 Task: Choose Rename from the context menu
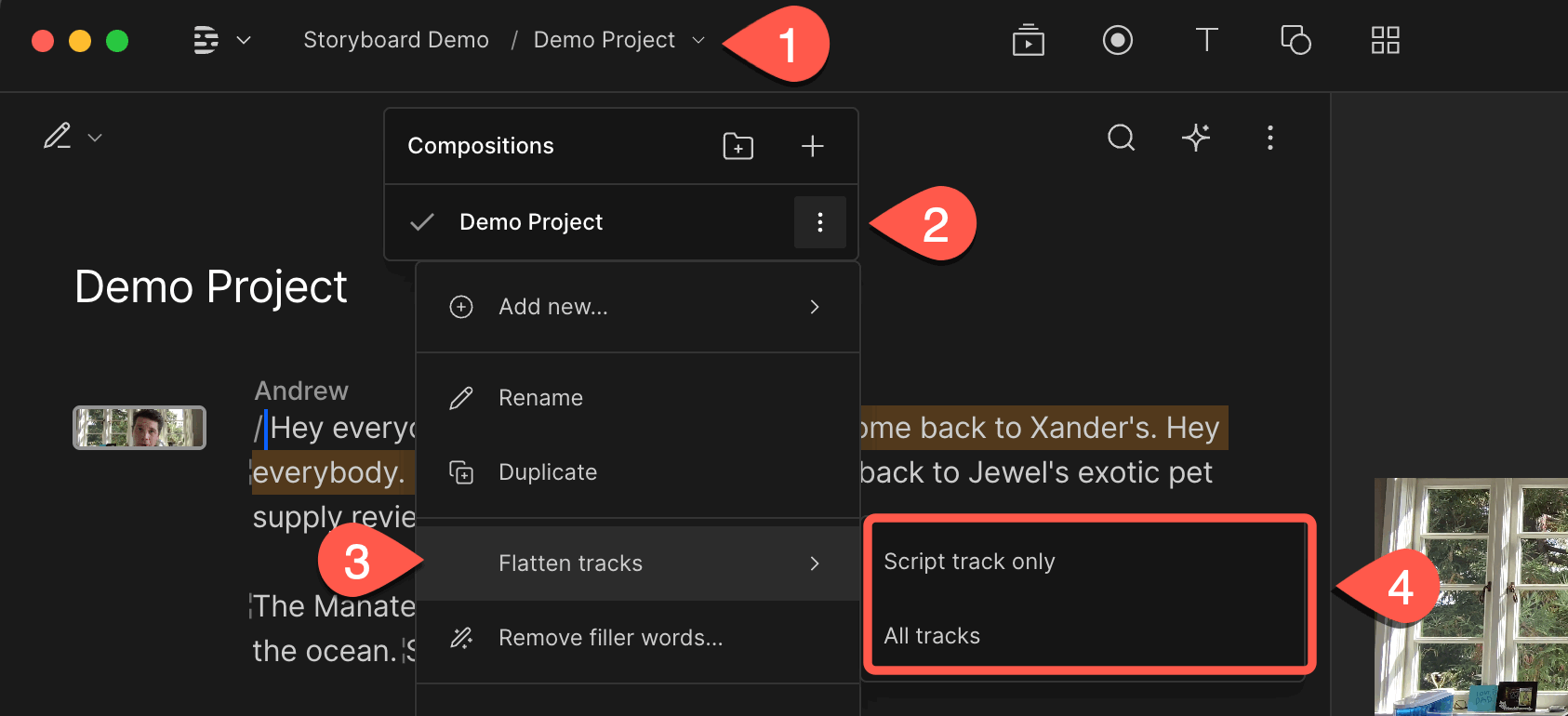click(637, 398)
